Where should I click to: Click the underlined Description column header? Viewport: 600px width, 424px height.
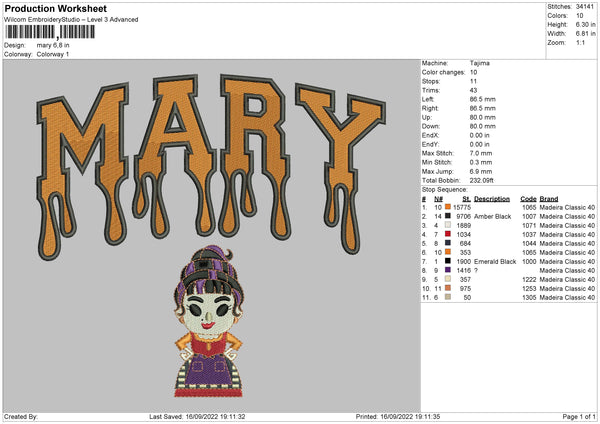495,198
